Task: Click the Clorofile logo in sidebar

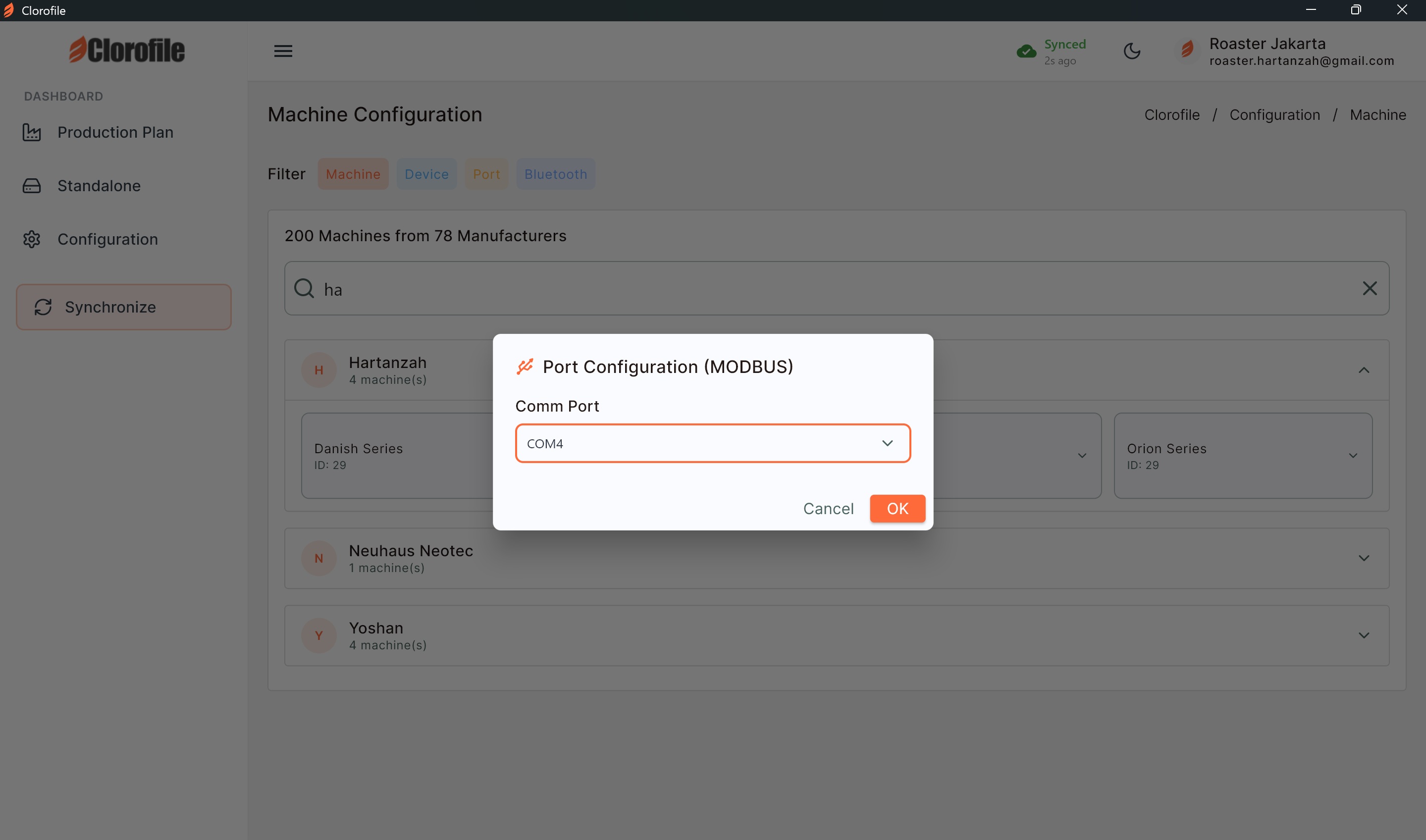Action: point(127,50)
